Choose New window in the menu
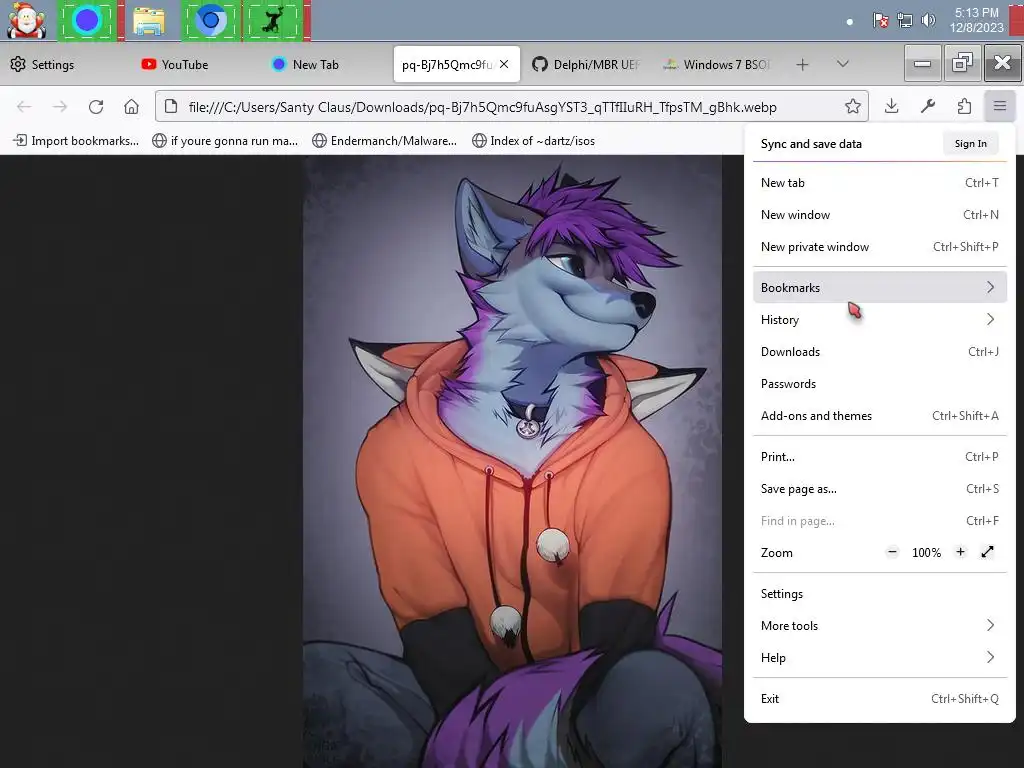The width and height of the screenshot is (1024, 768). pos(880,215)
